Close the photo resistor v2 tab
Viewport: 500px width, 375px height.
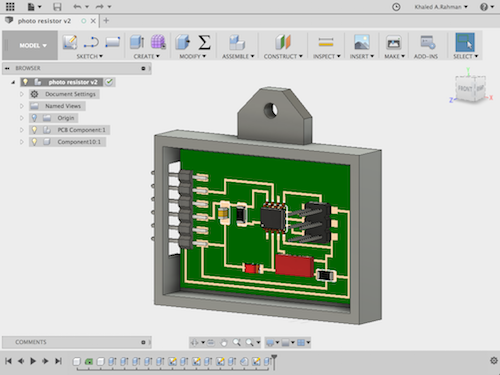[x=93, y=21]
